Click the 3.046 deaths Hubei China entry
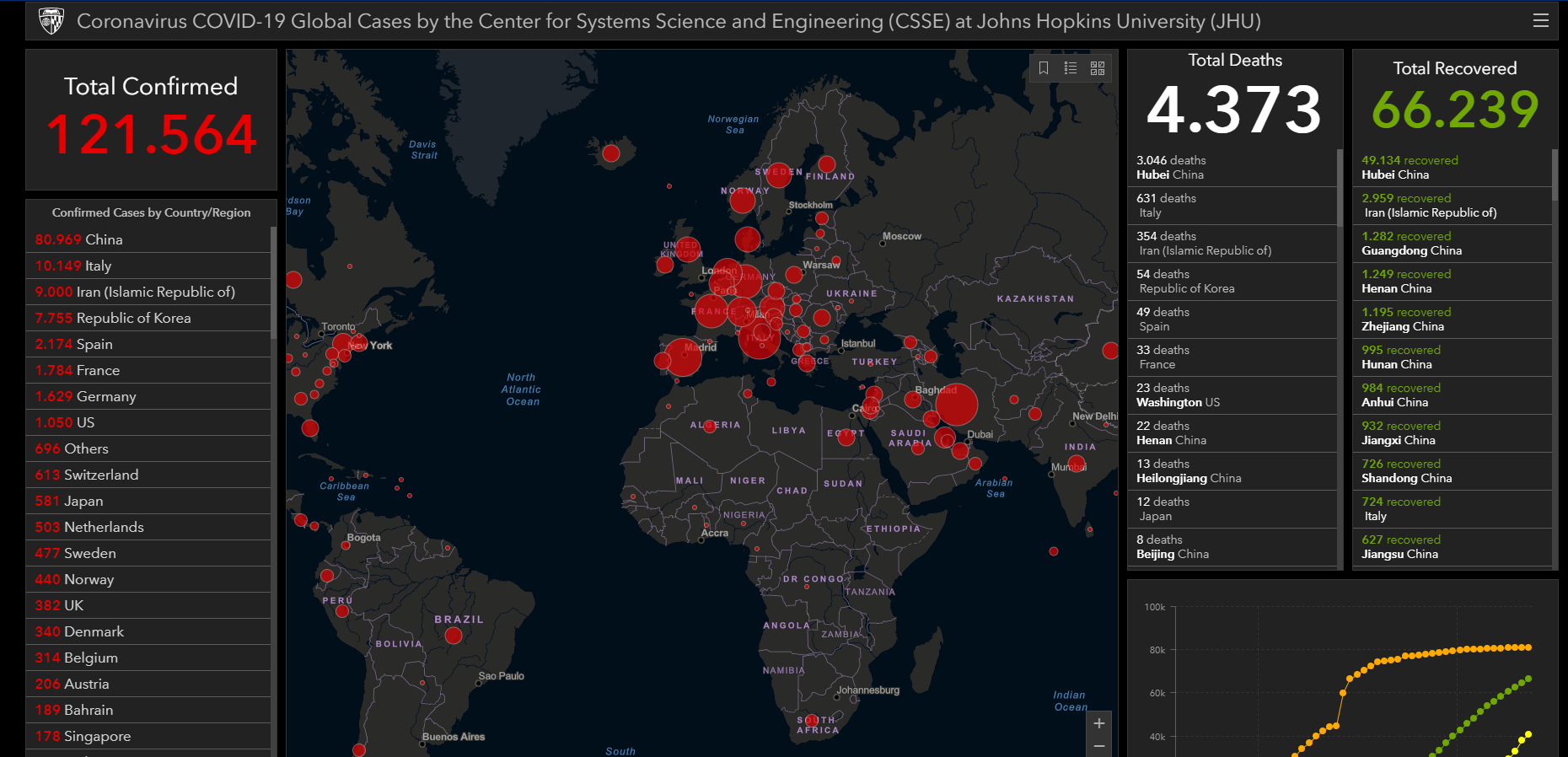This screenshot has height=757, width=1568. coord(1232,168)
